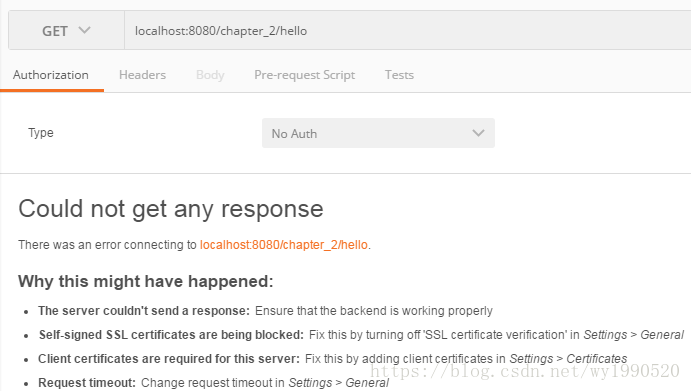The width and height of the screenshot is (691, 391).
Task: Click the 'Type' label
Action: (41, 133)
